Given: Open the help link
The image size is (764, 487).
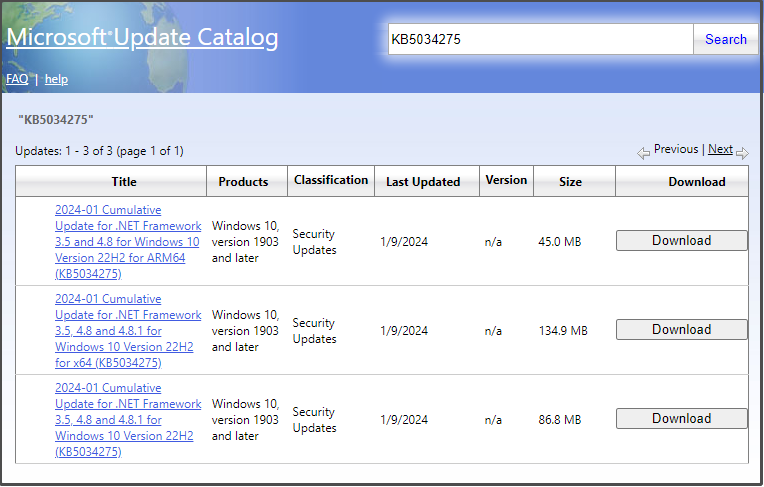Looking at the screenshot, I should 57,79.
